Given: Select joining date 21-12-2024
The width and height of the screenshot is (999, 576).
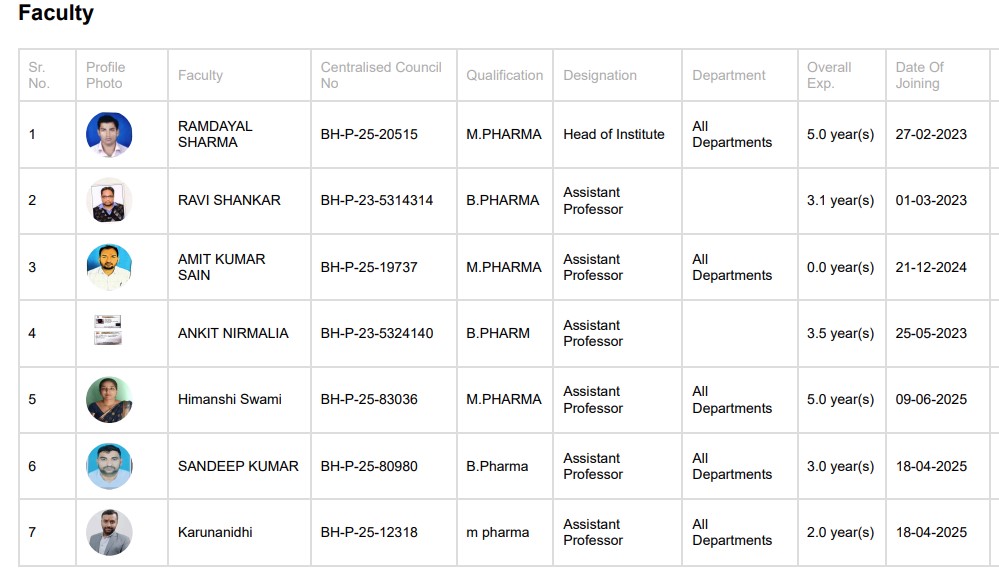Looking at the screenshot, I should 931,267.
